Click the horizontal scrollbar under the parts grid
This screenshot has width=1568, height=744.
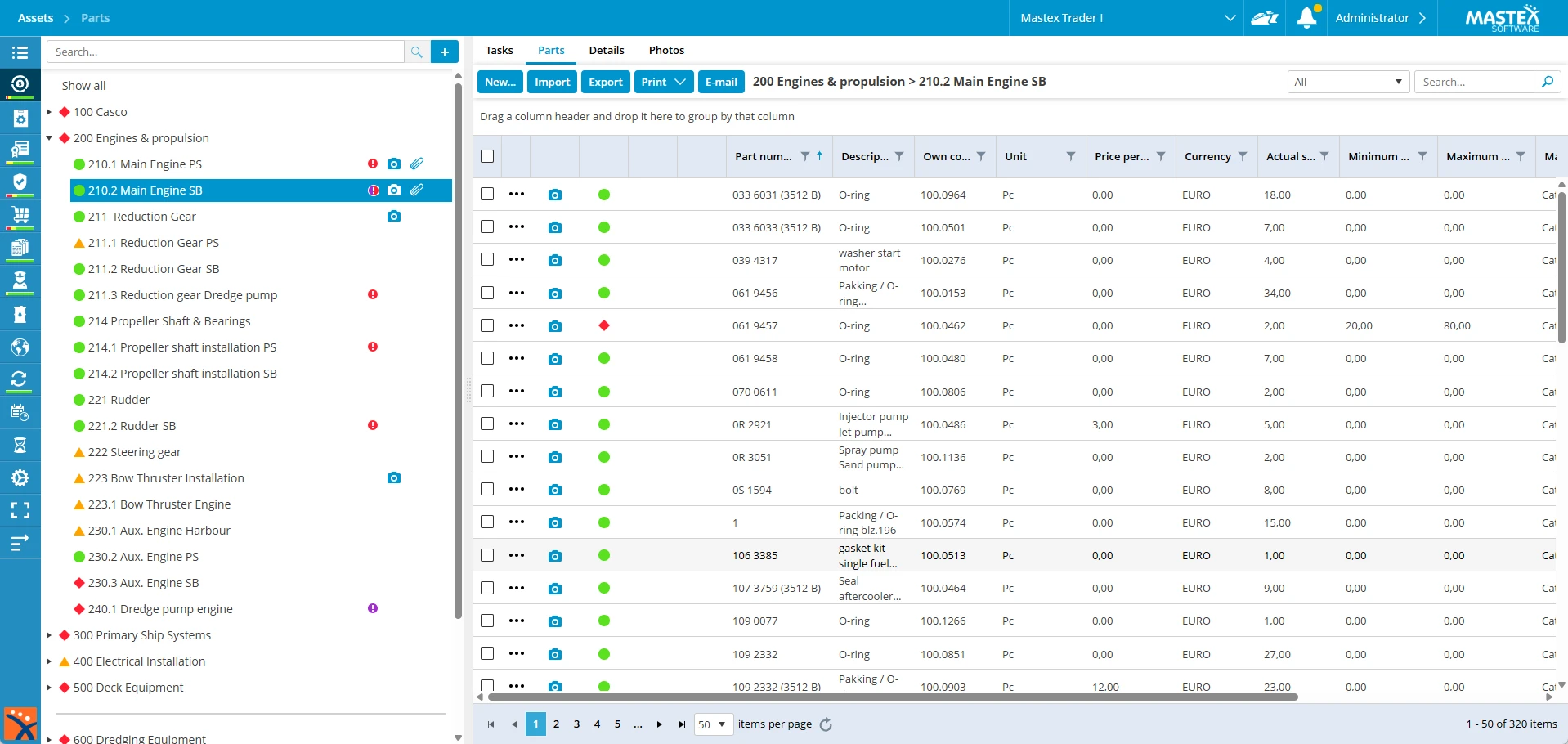tap(891, 697)
